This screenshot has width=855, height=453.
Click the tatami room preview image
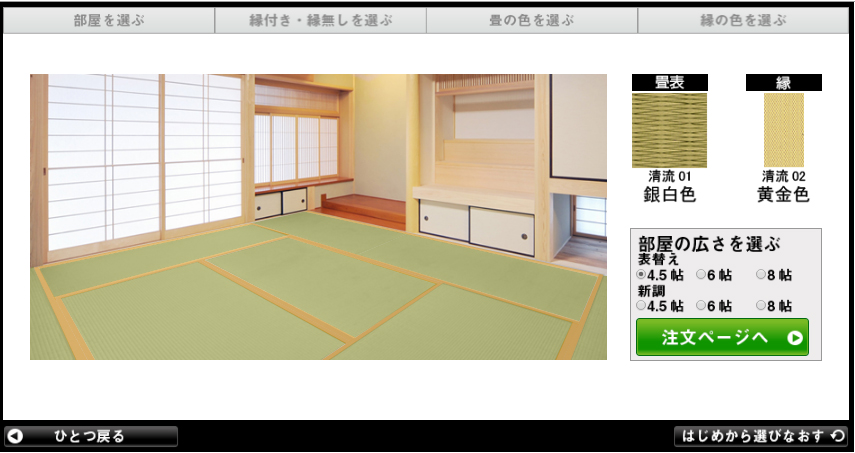click(318, 217)
